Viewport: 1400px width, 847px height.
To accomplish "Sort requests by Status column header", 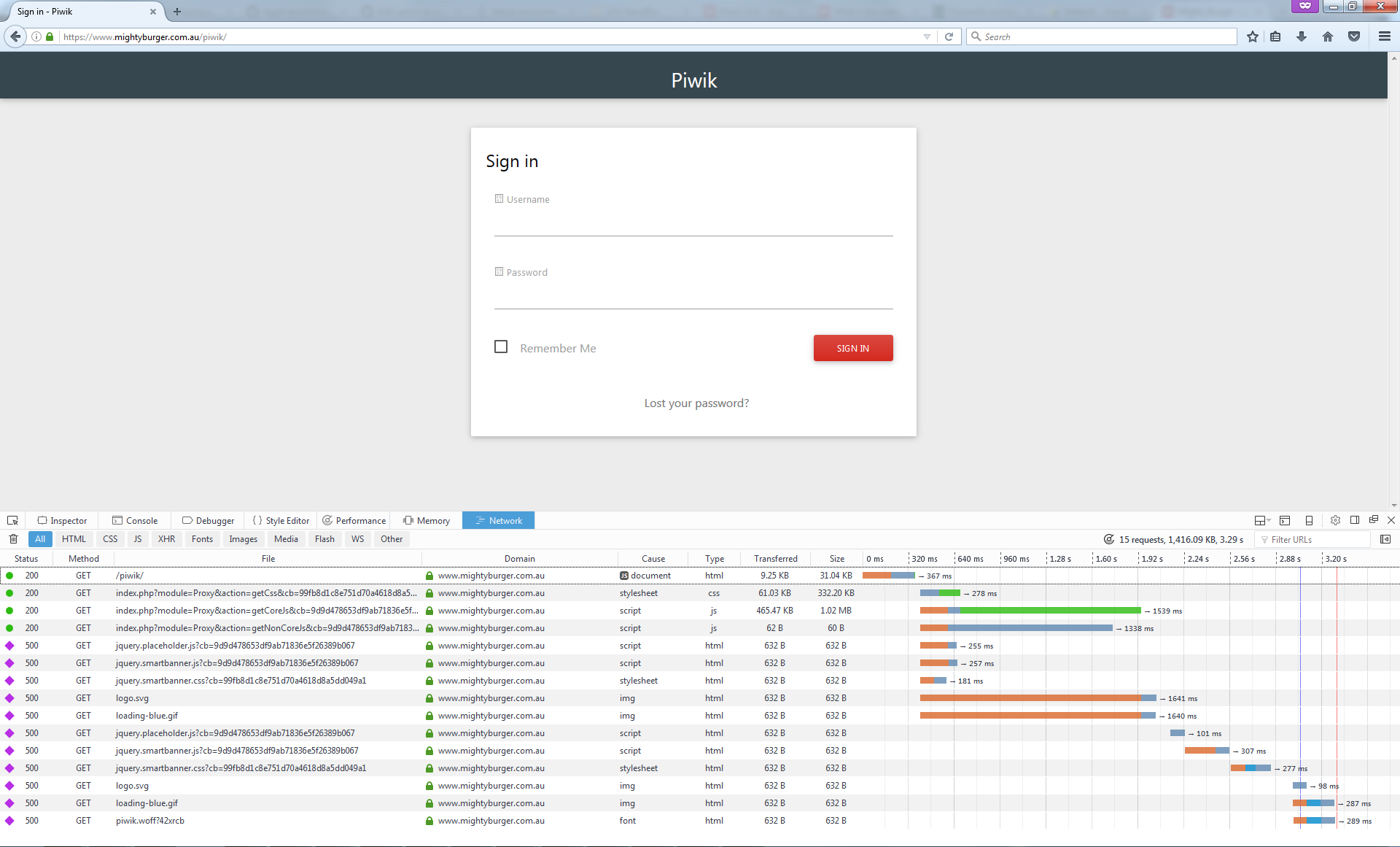I will [x=26, y=558].
